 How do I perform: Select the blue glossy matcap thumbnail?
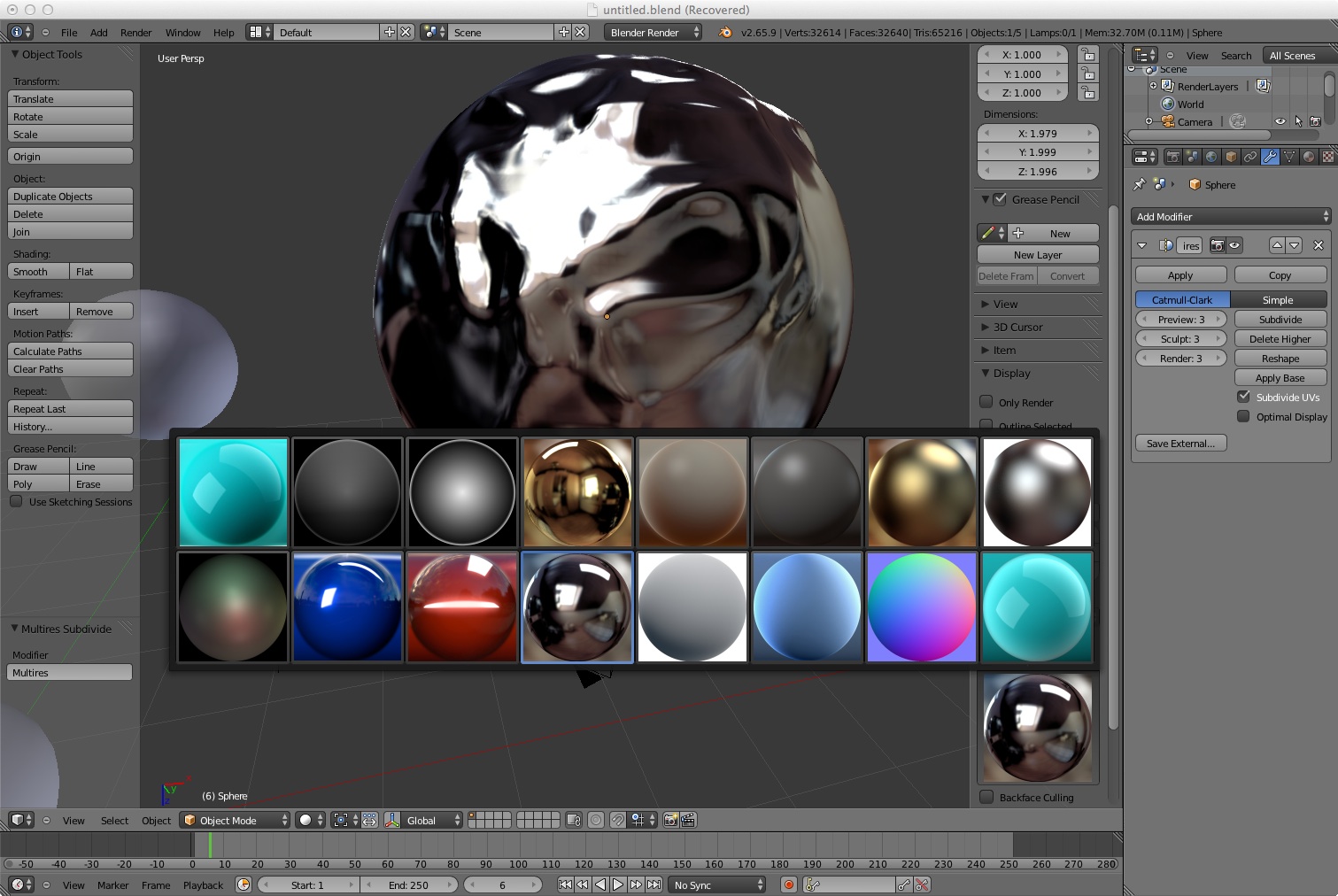tap(347, 607)
